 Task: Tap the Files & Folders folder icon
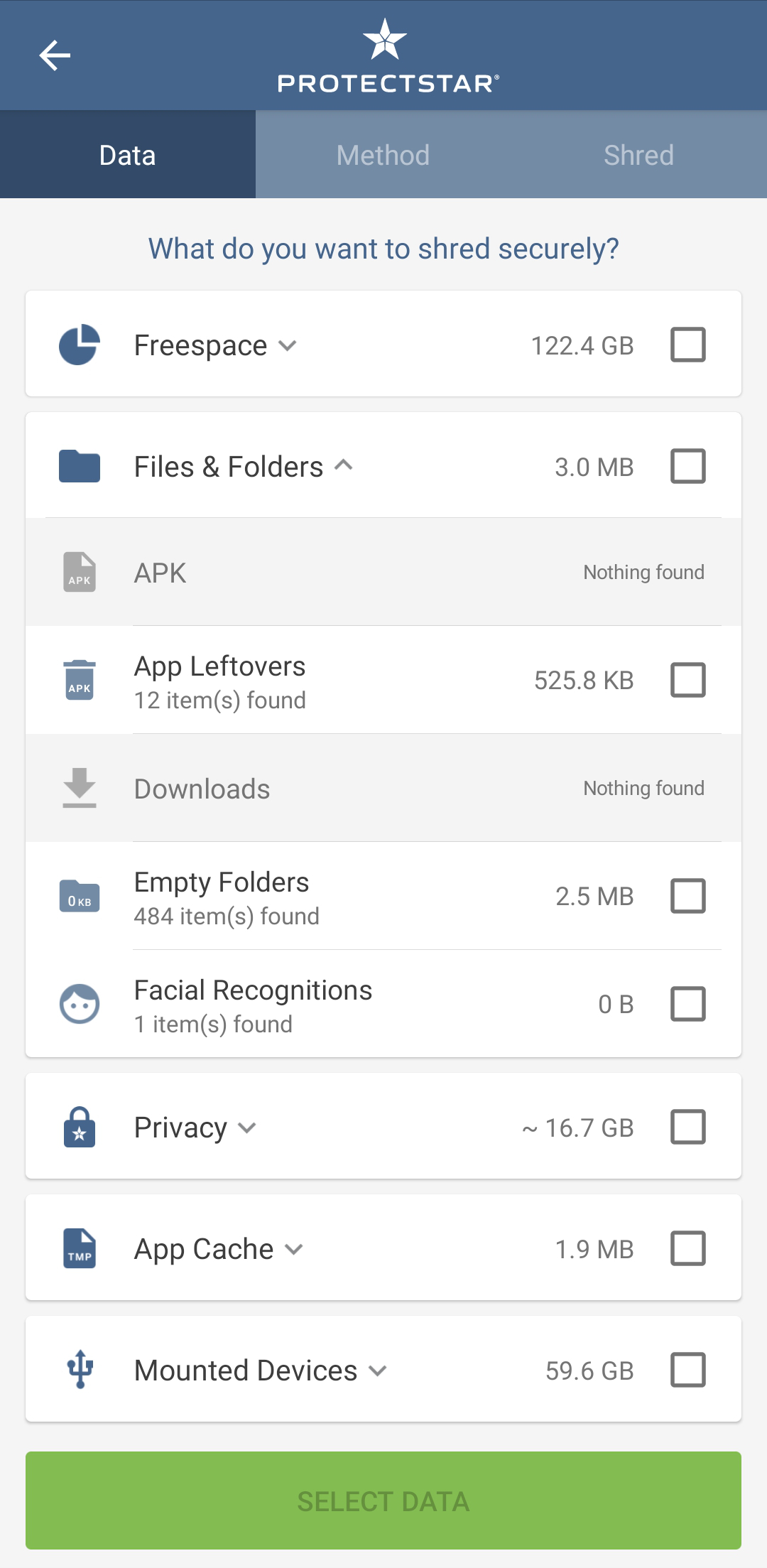click(80, 466)
